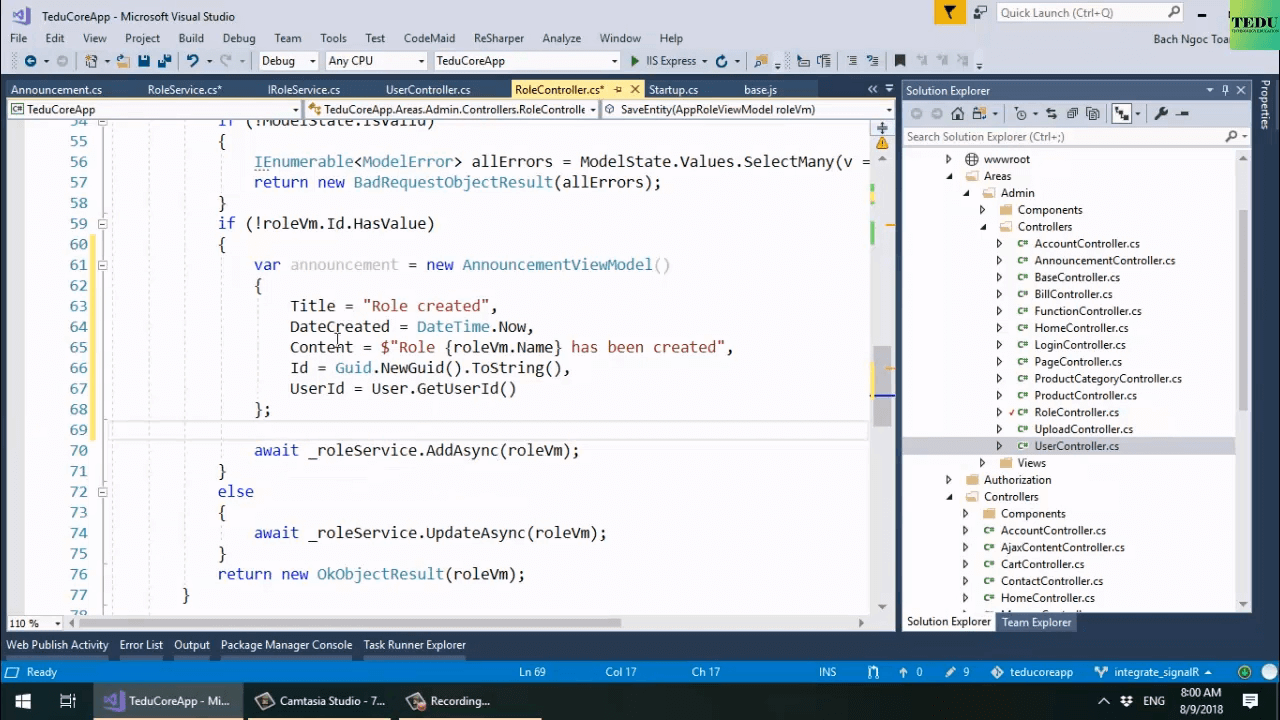Toggle auto-hide pin of Solution Explorer

tap(1225, 90)
